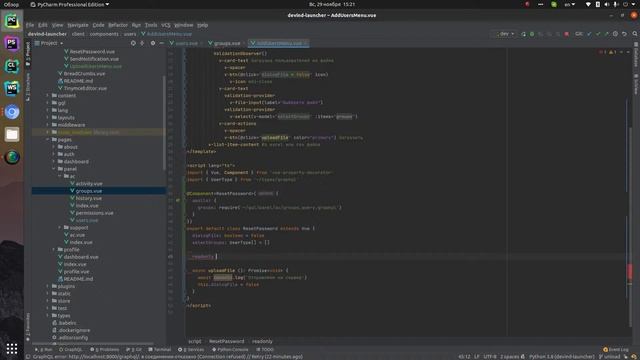Launch WebStorm from the Ubuntu dock

[12, 88]
